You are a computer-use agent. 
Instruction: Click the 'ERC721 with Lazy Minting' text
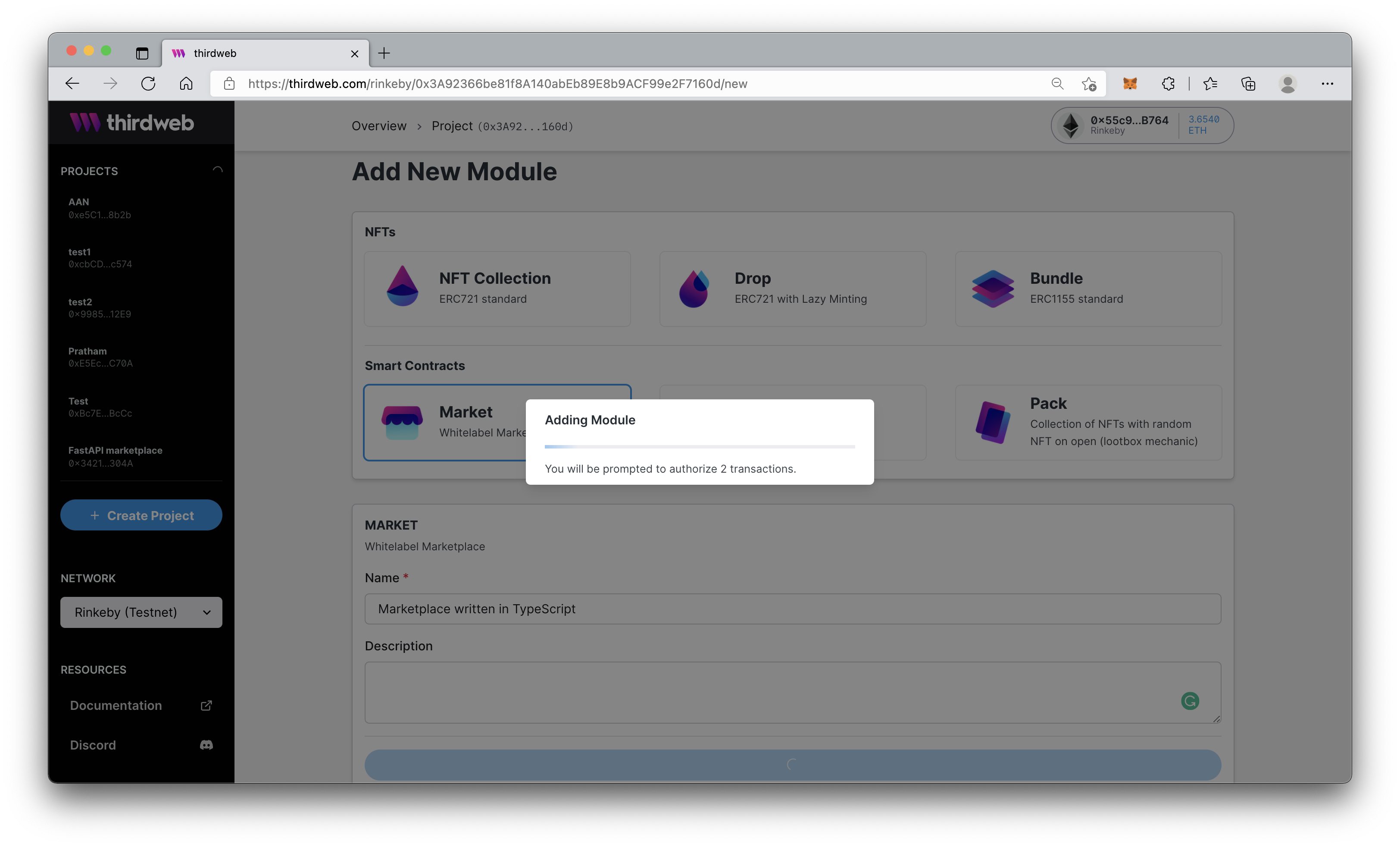click(x=800, y=299)
